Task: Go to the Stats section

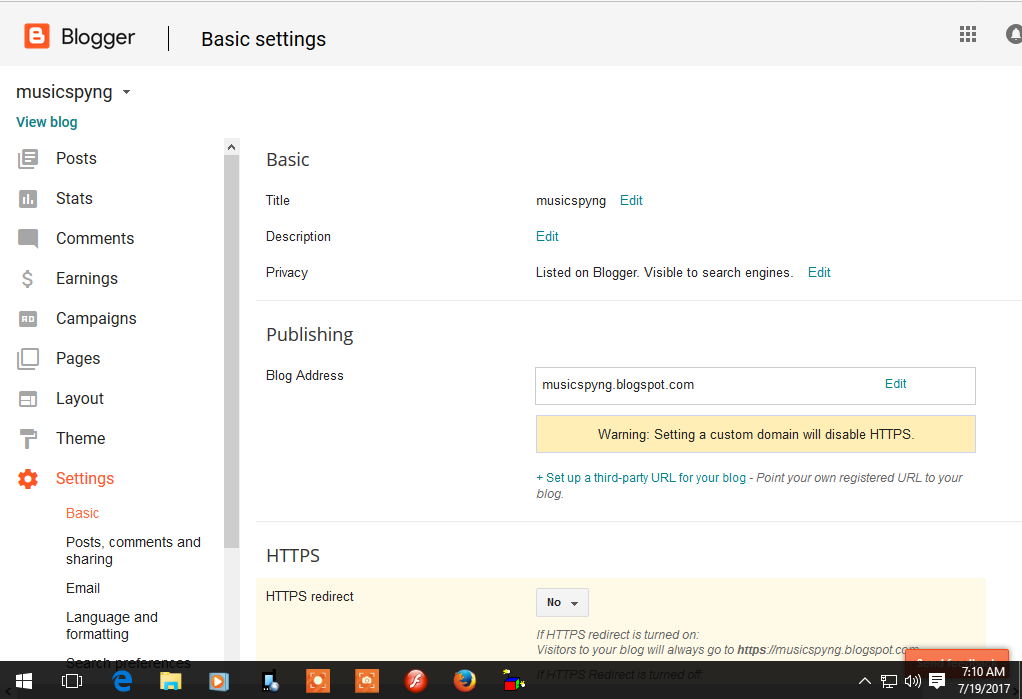Action: (74, 198)
